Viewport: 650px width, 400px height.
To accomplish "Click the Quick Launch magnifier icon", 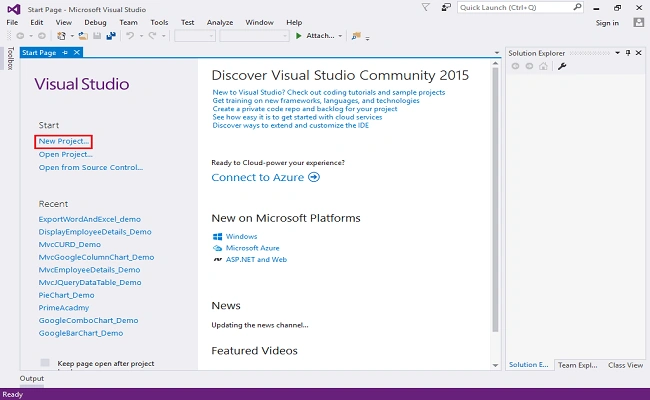I will pos(577,7).
